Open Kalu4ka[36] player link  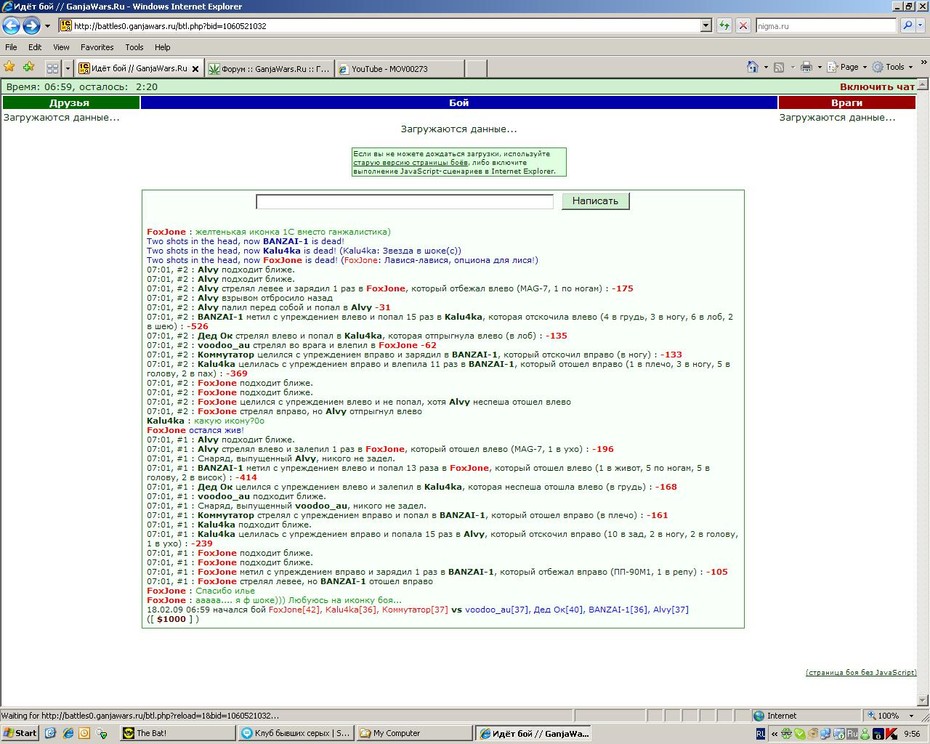point(351,609)
